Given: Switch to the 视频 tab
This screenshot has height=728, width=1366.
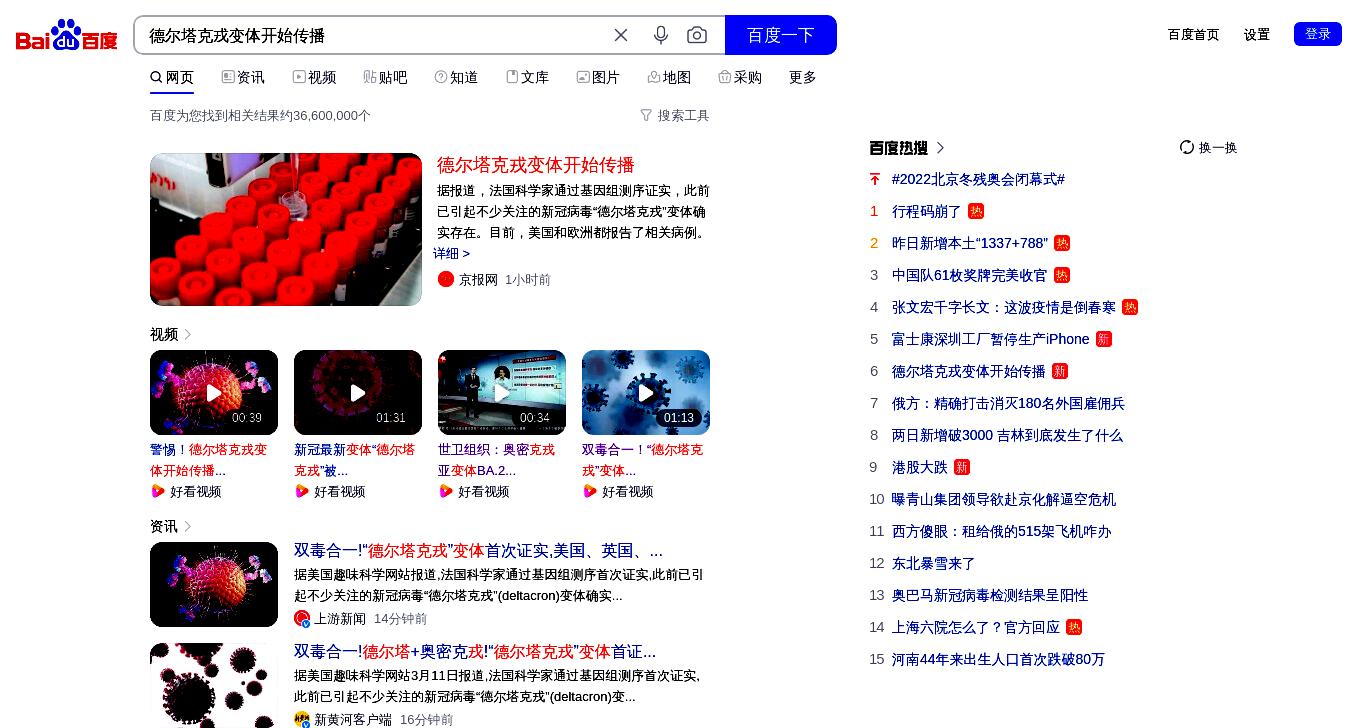Looking at the screenshot, I should click(x=314, y=77).
